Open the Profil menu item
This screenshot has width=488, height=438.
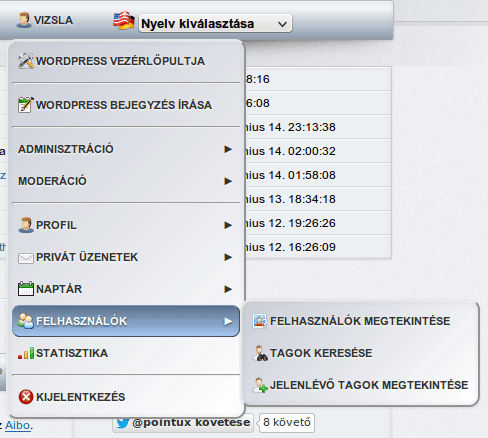126,225
